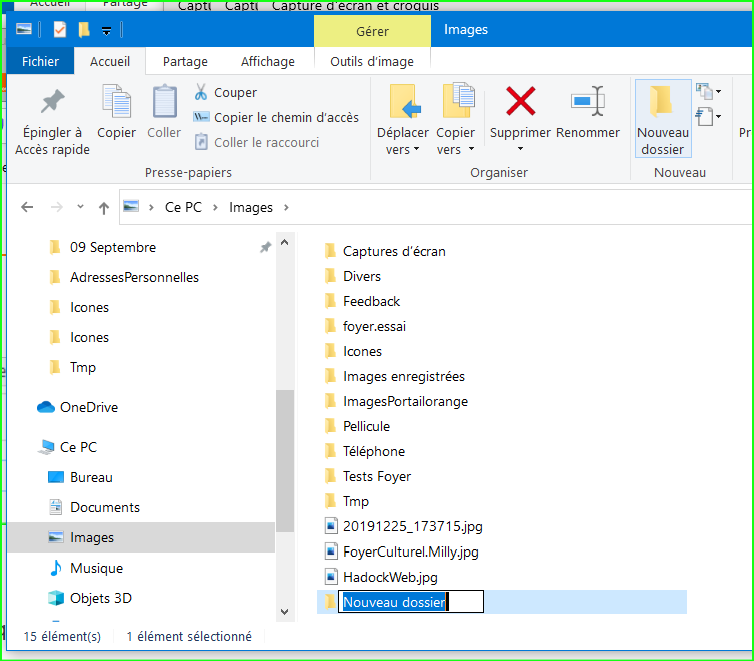Screen dimensions: 754x661
Task: Go back with the back arrow
Action: click(28, 208)
